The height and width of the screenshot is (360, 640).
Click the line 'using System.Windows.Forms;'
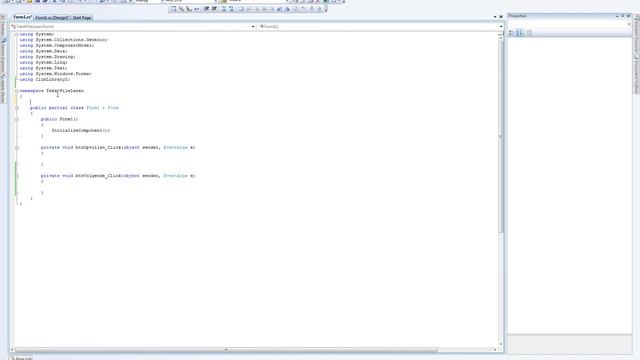pos(56,74)
